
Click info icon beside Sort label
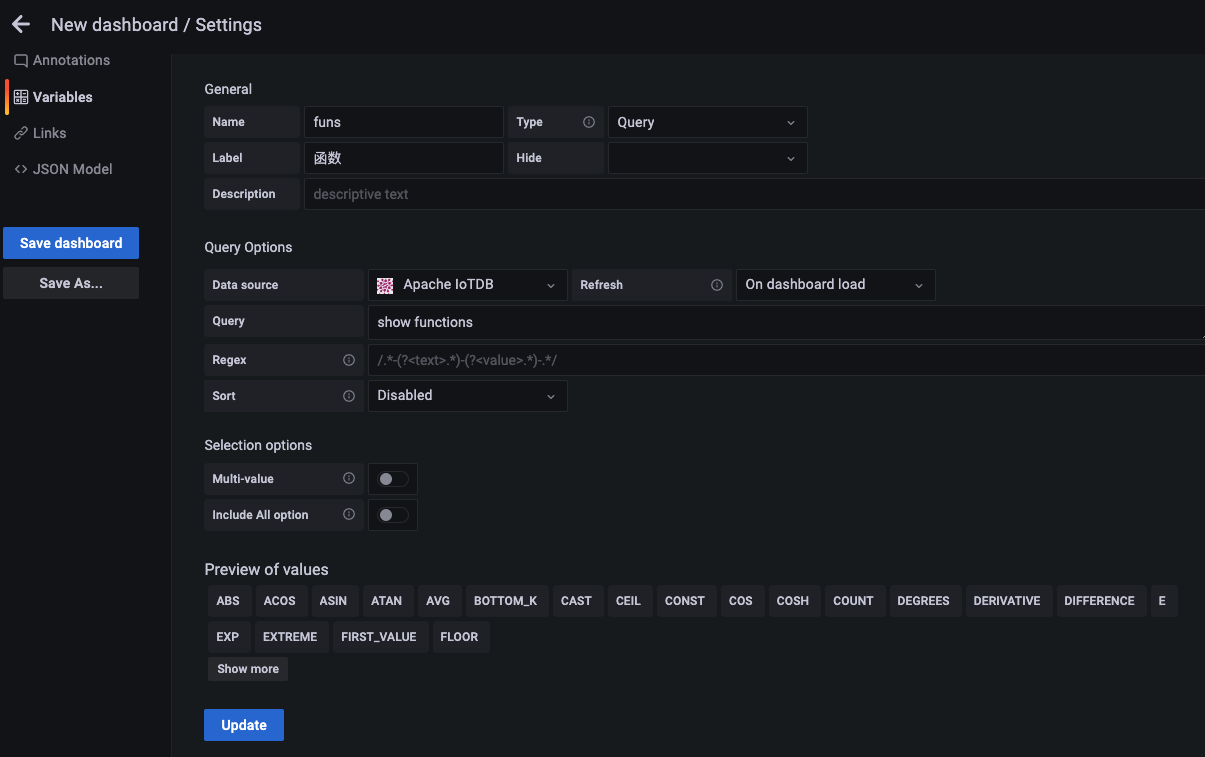point(349,396)
